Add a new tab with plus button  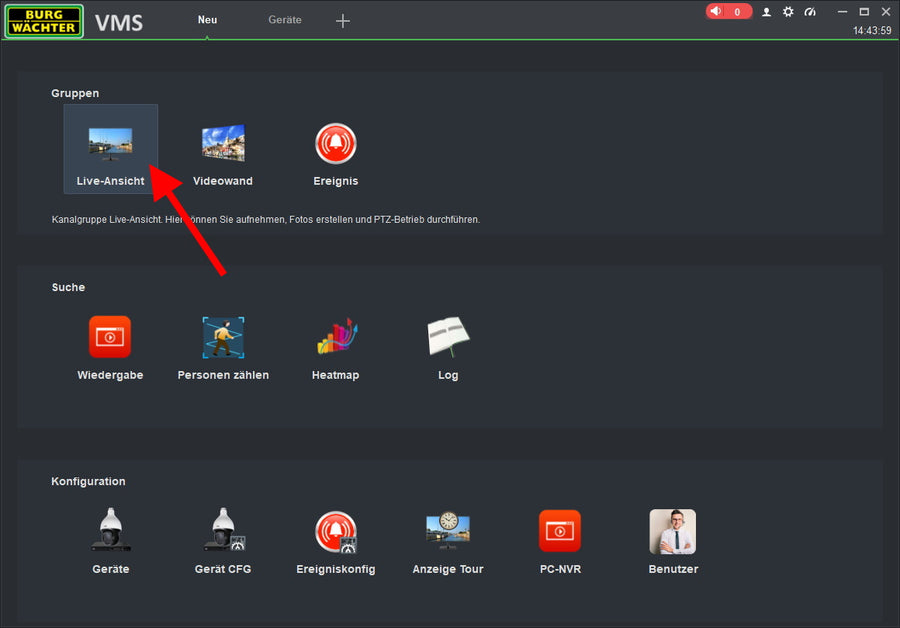pos(343,21)
